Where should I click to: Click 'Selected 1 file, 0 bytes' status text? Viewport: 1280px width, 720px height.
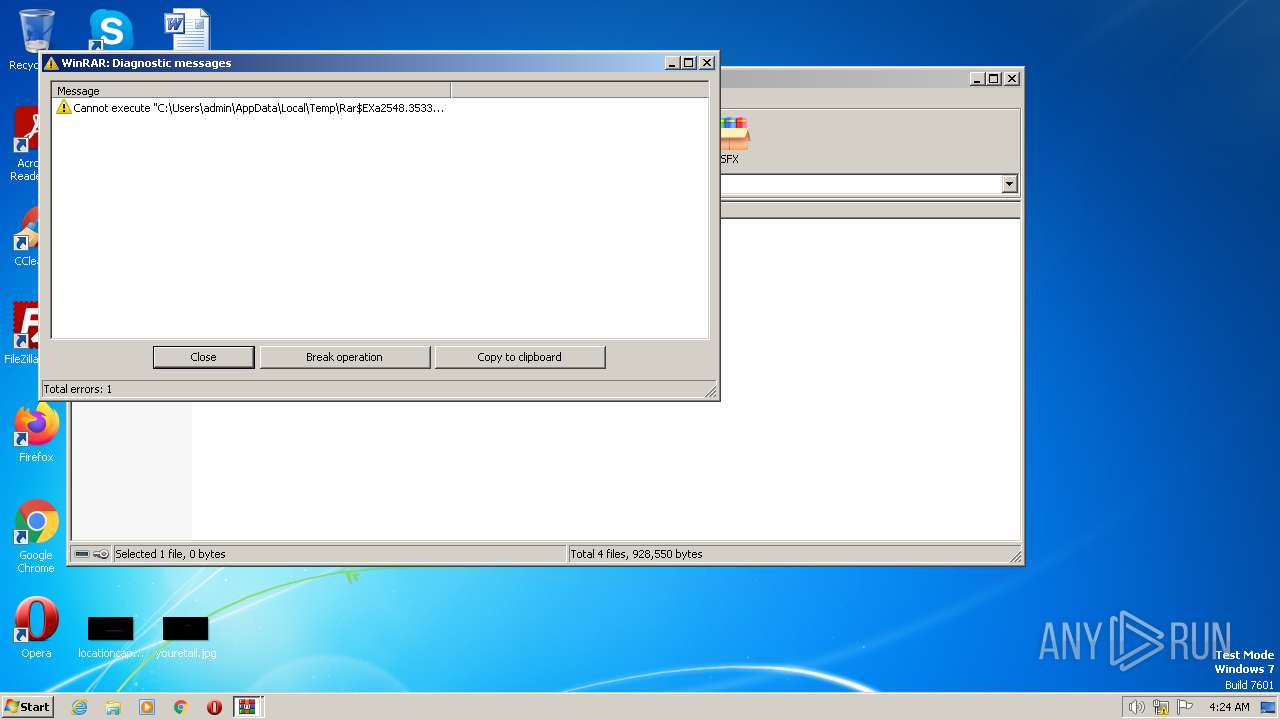[170, 554]
